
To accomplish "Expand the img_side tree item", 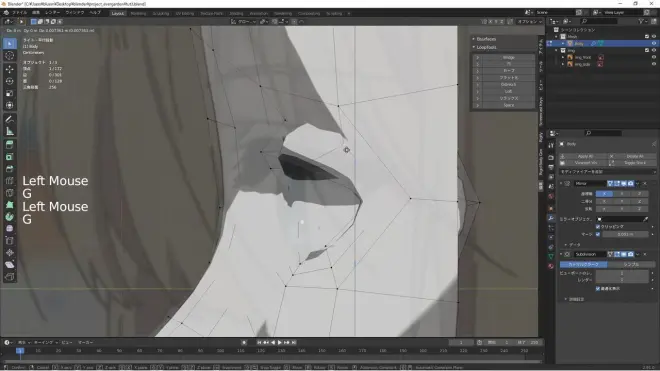I will (563, 64).
